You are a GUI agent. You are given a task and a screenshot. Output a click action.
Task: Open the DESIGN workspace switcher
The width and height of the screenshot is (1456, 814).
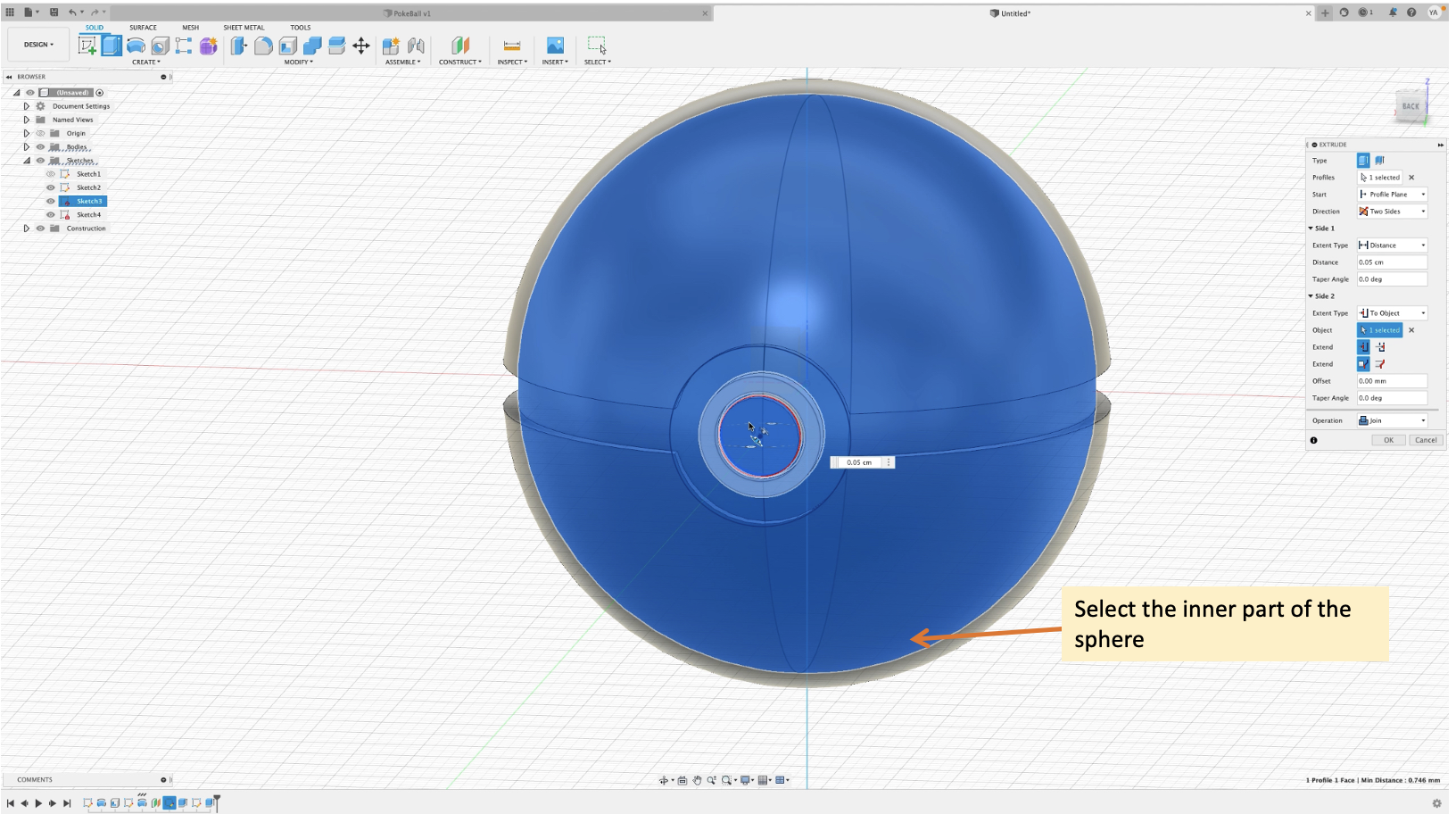[x=38, y=45]
